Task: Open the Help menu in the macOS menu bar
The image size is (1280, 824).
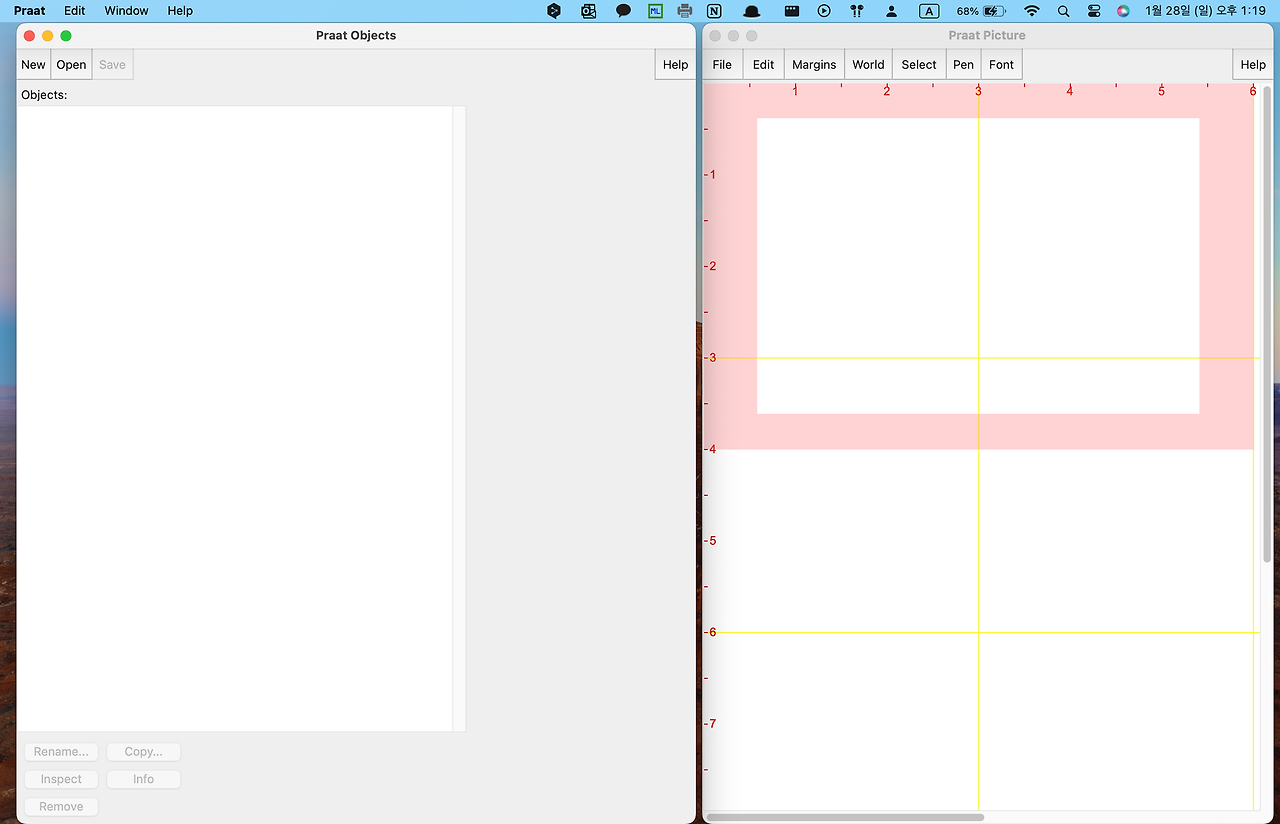Action: 180,11
